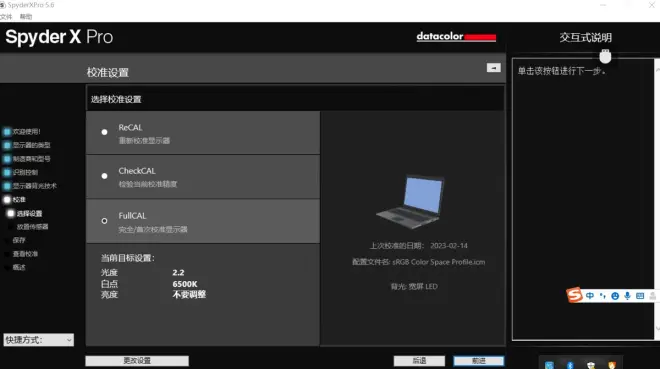
Task: Click the help text 单击该按钮进行下一步
Action: click(x=562, y=71)
